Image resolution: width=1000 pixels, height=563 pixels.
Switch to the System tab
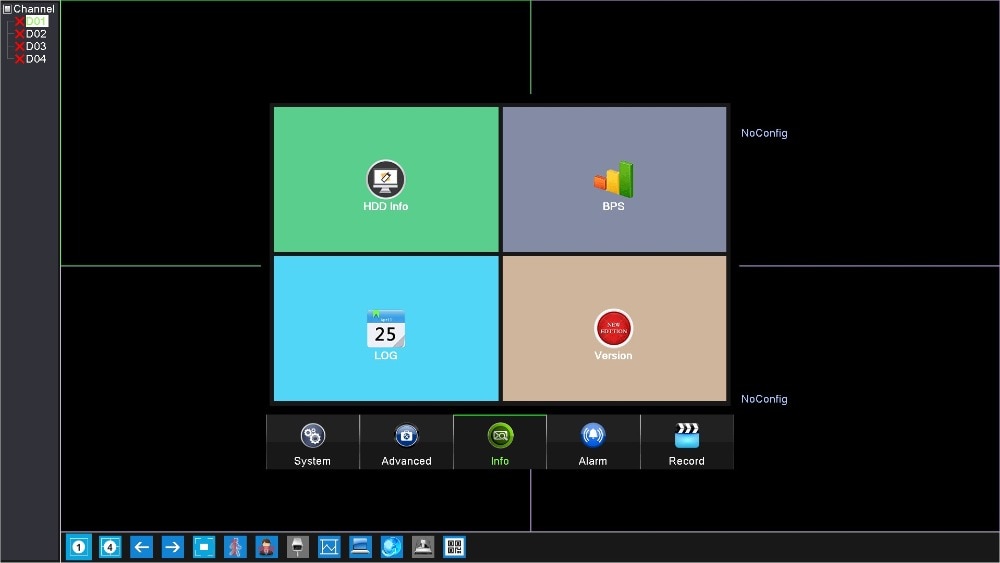[x=312, y=442]
